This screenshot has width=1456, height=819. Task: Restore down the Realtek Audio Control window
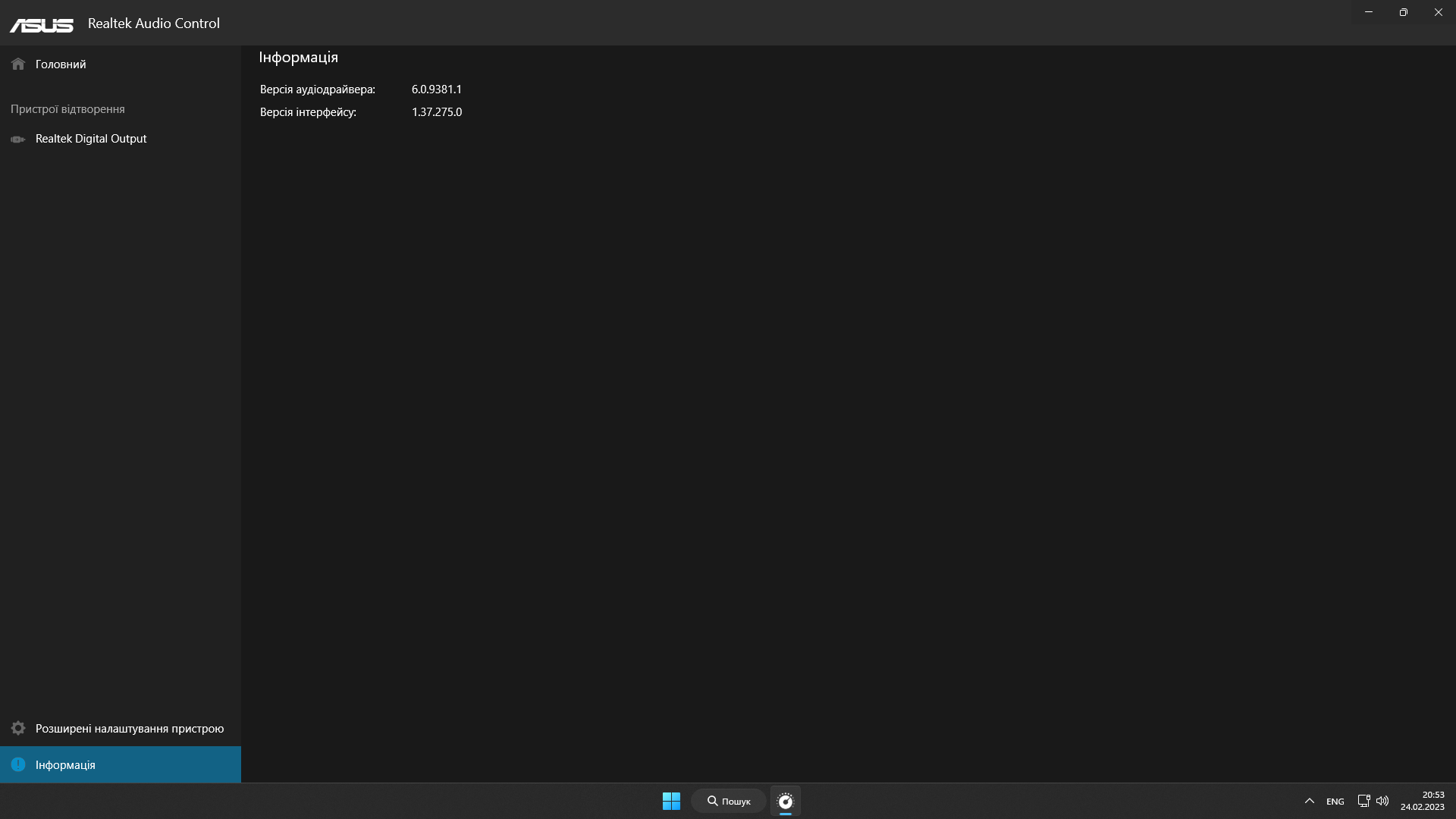tap(1403, 12)
